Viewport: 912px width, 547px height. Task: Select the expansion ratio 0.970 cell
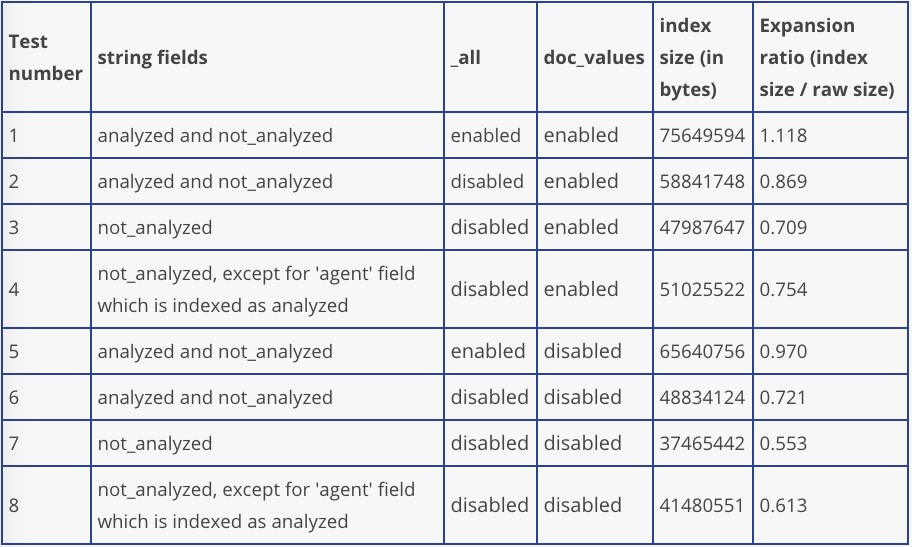(x=784, y=352)
